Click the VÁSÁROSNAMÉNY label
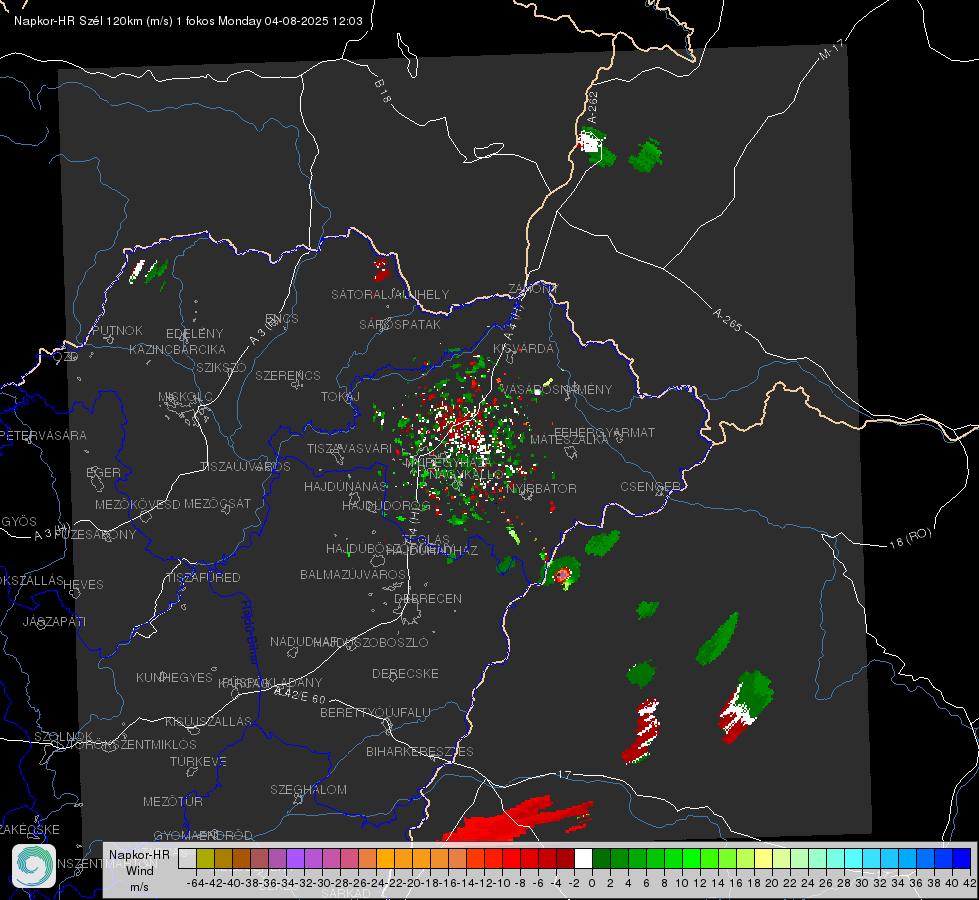Screen dimensions: 979x900 557,389
